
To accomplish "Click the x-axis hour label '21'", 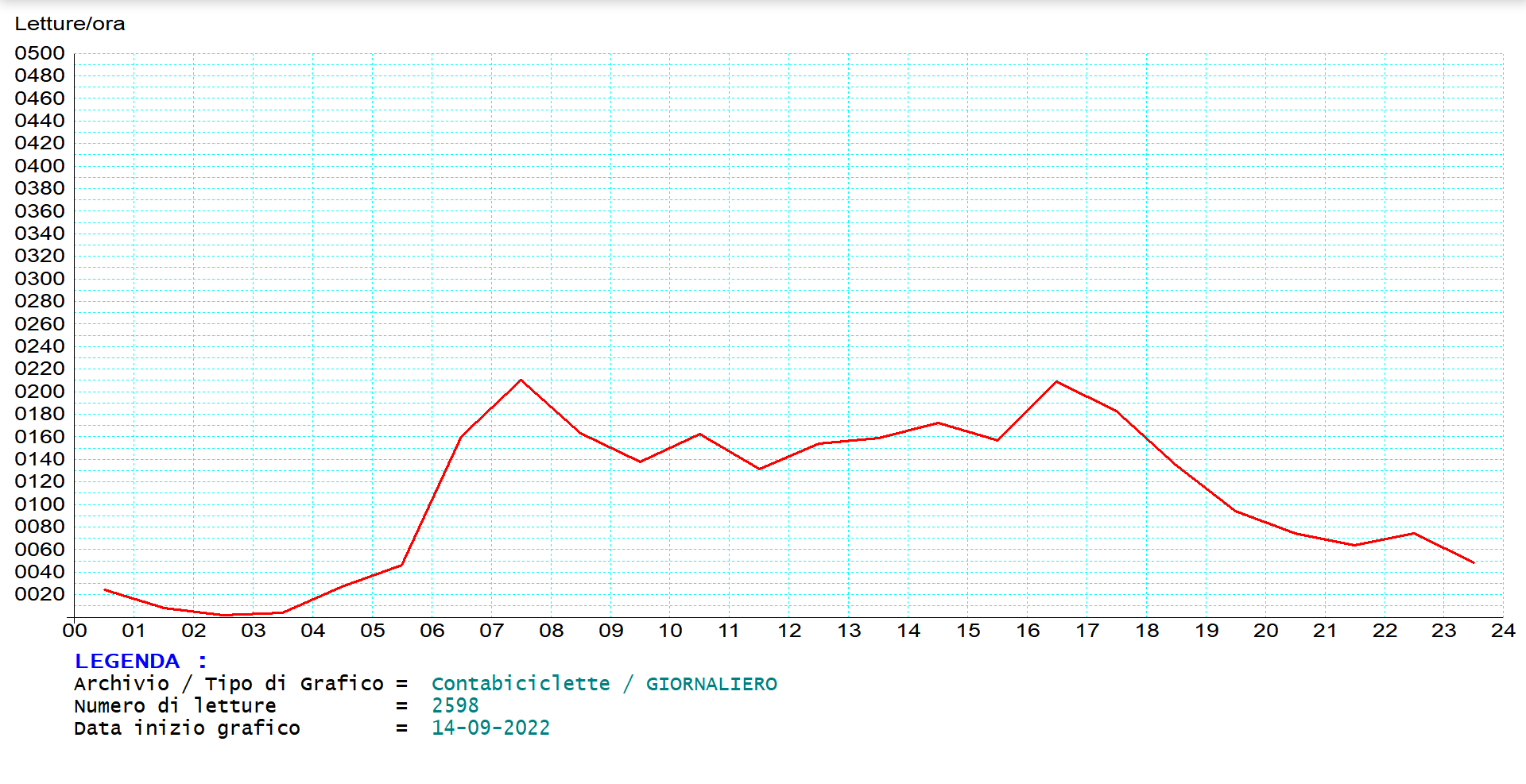I will pos(1325,631).
